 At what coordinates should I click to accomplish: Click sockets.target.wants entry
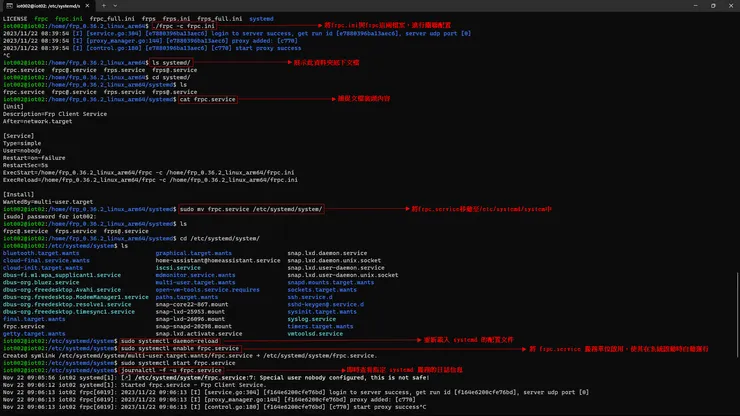click(322, 289)
